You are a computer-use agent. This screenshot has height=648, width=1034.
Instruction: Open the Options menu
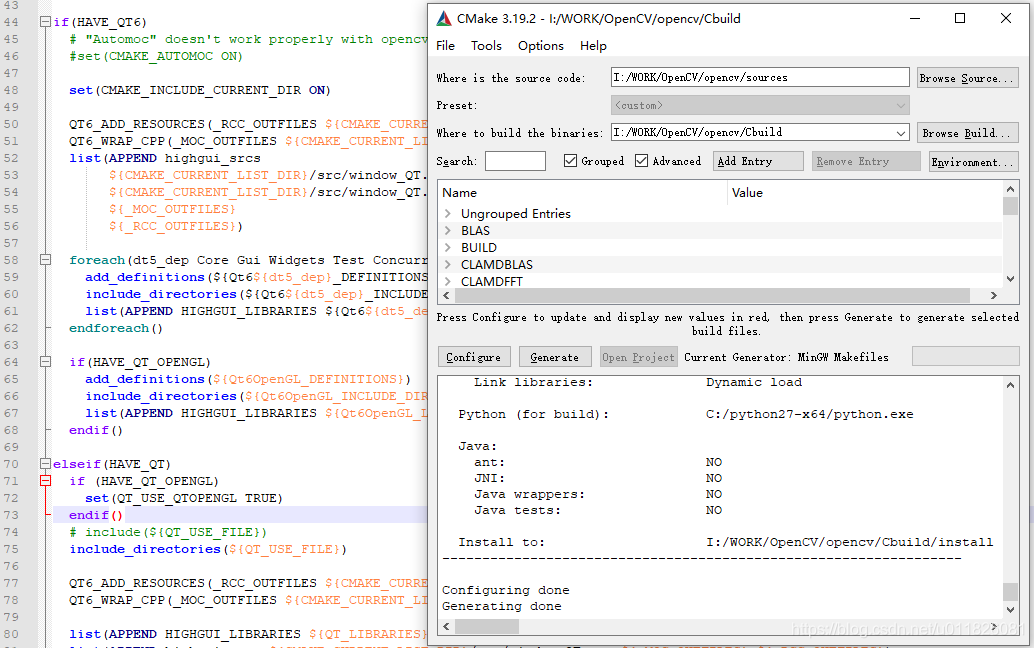pyautogui.click(x=541, y=45)
